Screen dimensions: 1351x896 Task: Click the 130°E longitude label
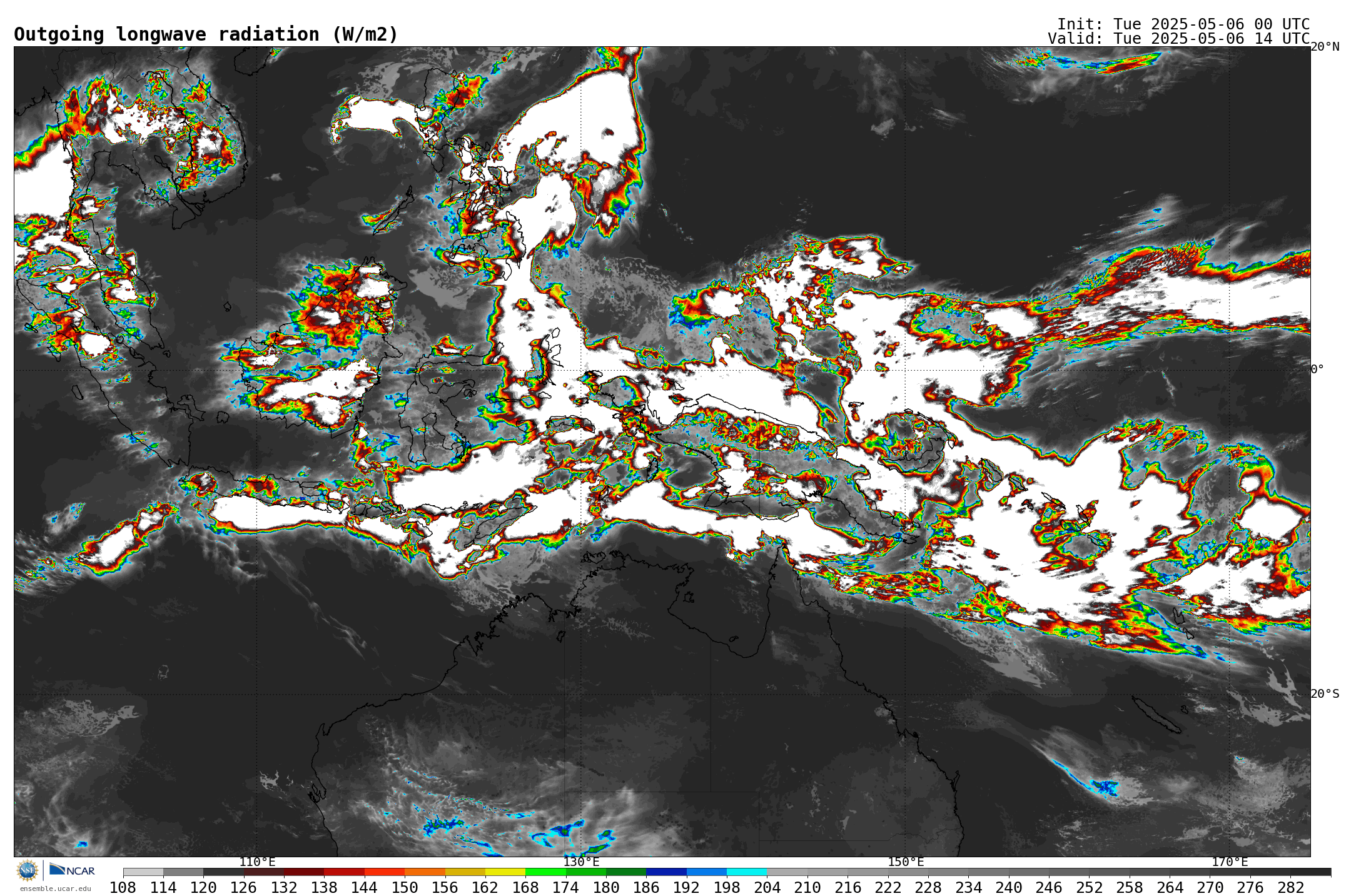(x=581, y=862)
